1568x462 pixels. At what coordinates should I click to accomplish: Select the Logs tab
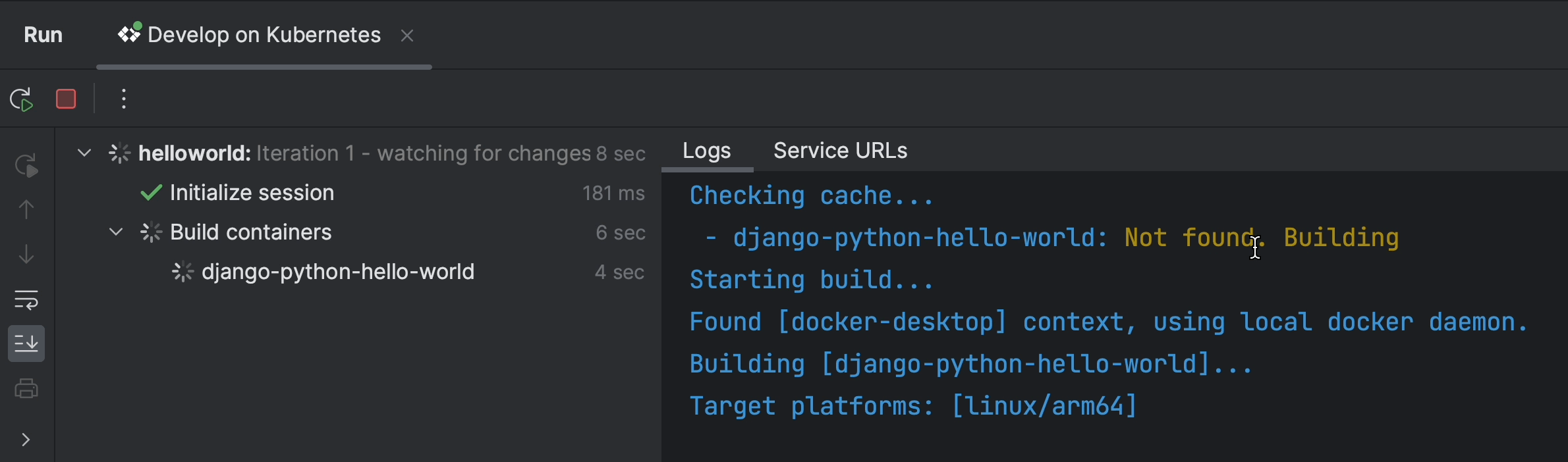coord(706,151)
